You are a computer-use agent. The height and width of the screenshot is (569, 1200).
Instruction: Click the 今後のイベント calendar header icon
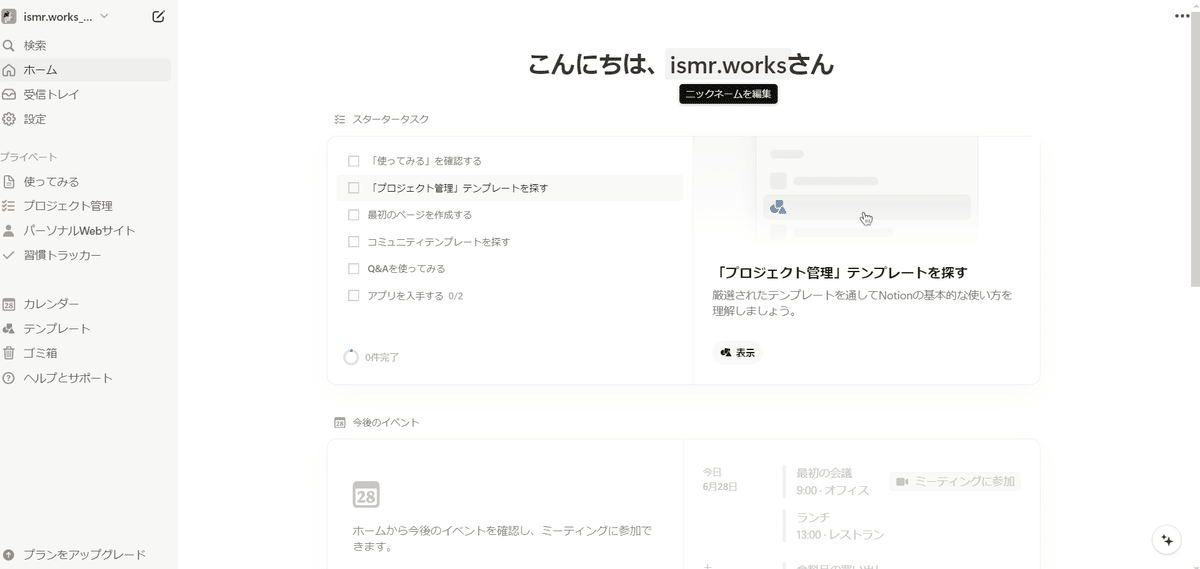pyautogui.click(x=340, y=423)
